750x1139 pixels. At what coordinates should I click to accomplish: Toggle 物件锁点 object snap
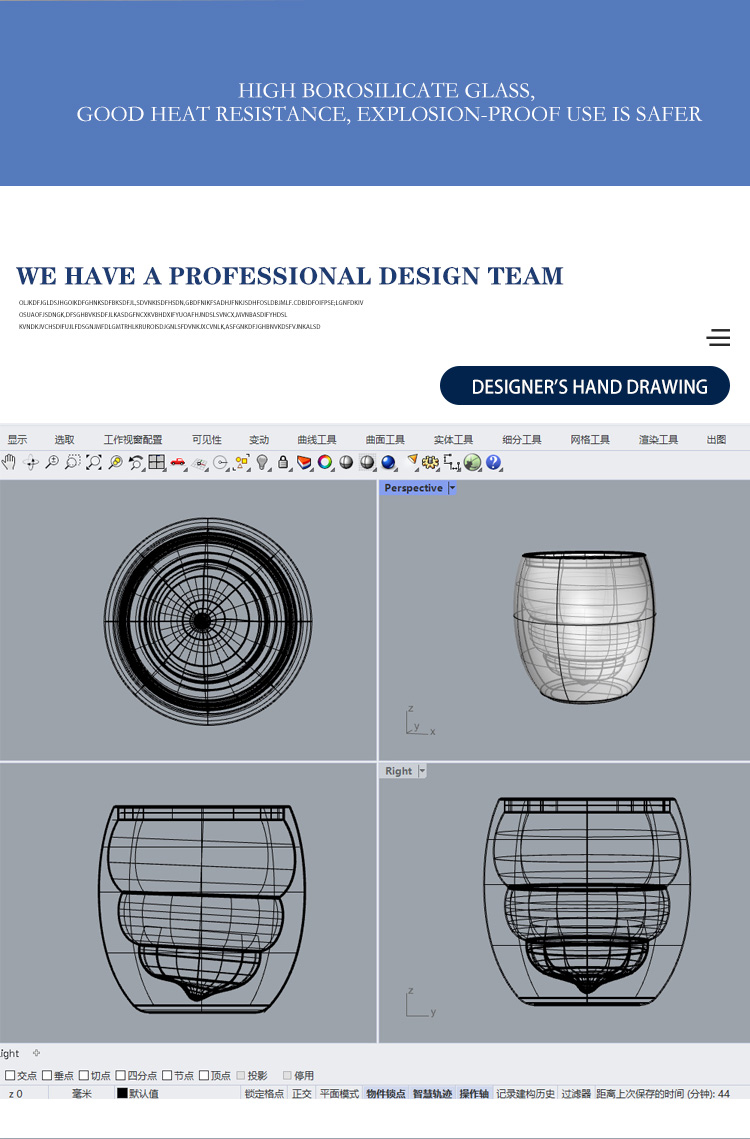(x=386, y=1093)
